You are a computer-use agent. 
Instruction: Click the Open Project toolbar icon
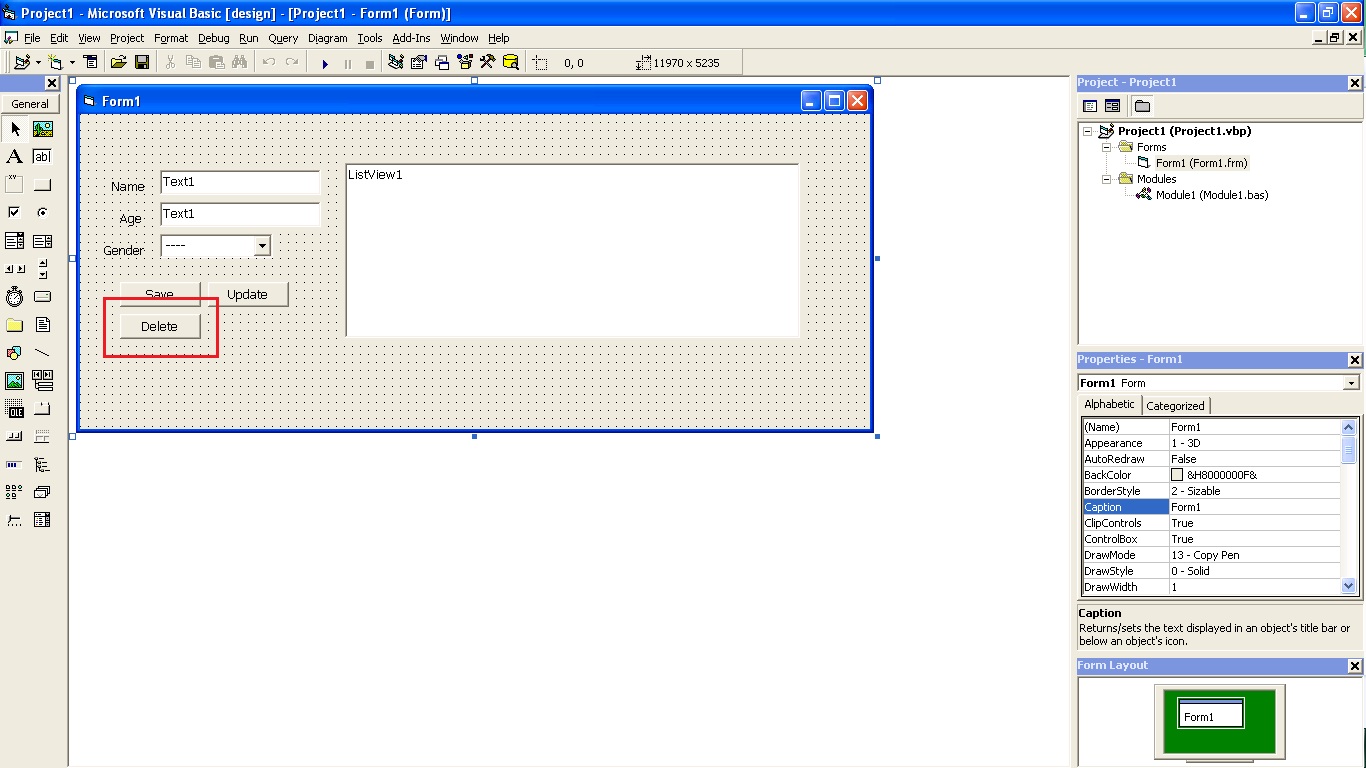click(119, 62)
